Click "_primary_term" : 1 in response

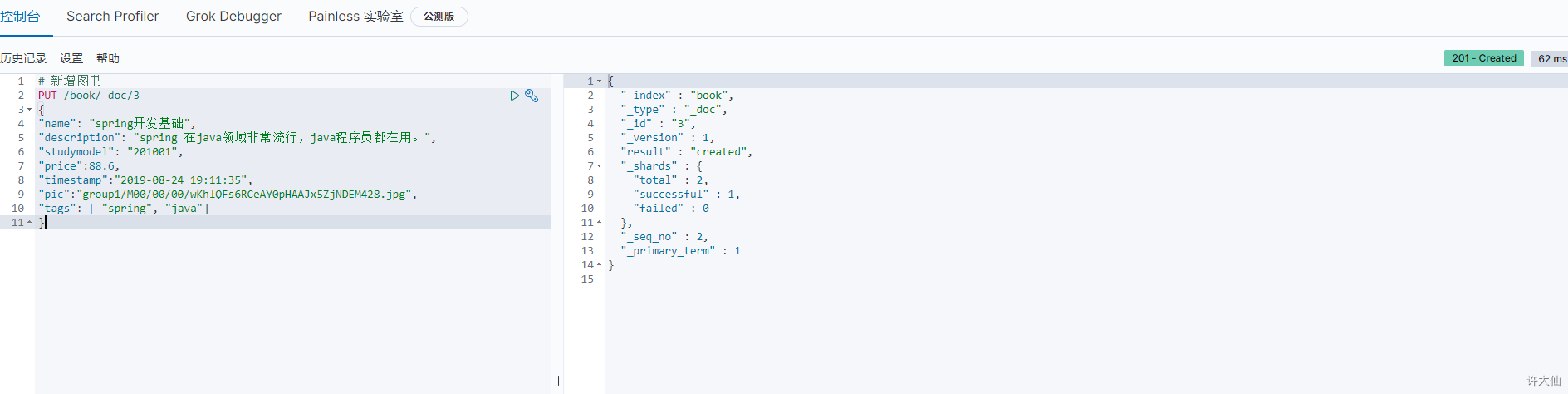pyautogui.click(x=680, y=251)
